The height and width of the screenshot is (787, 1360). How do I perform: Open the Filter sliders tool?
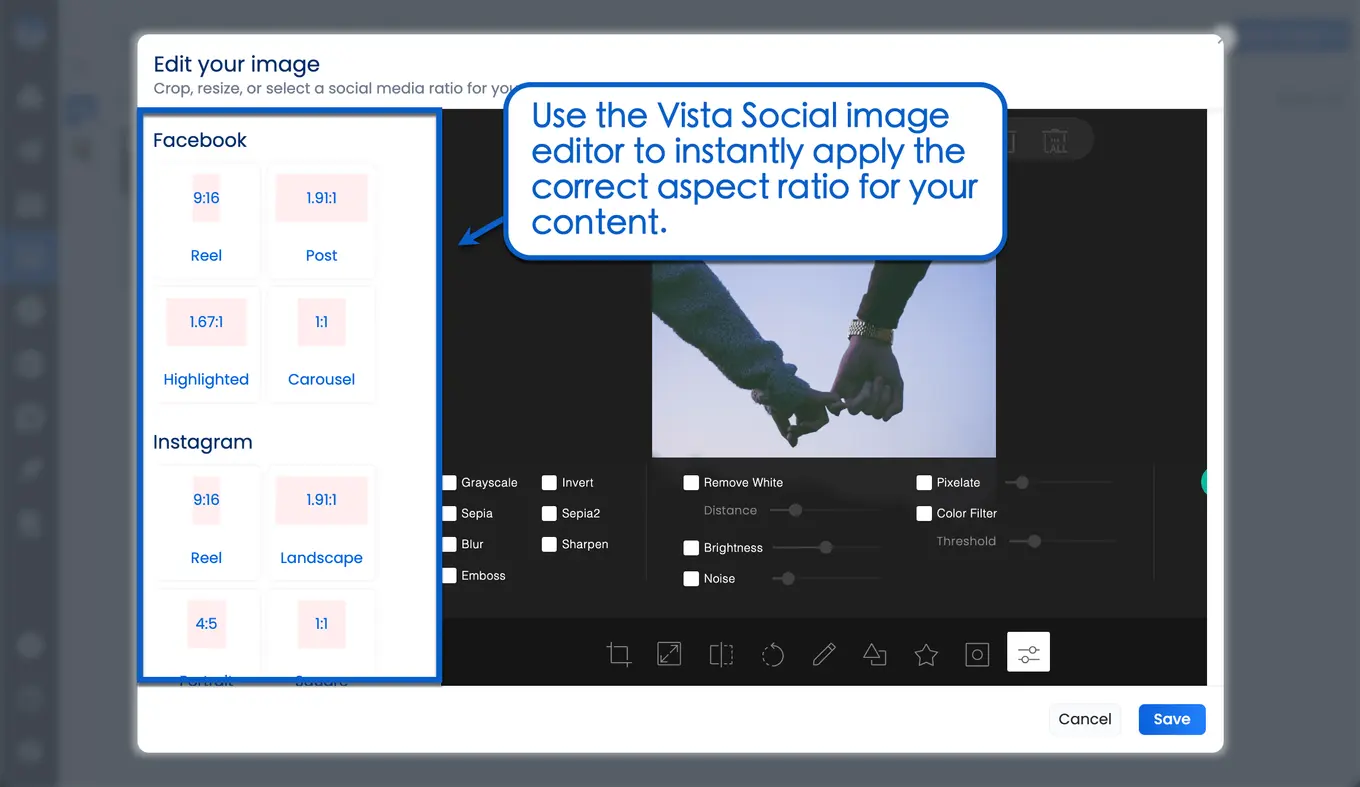pyautogui.click(x=1028, y=653)
